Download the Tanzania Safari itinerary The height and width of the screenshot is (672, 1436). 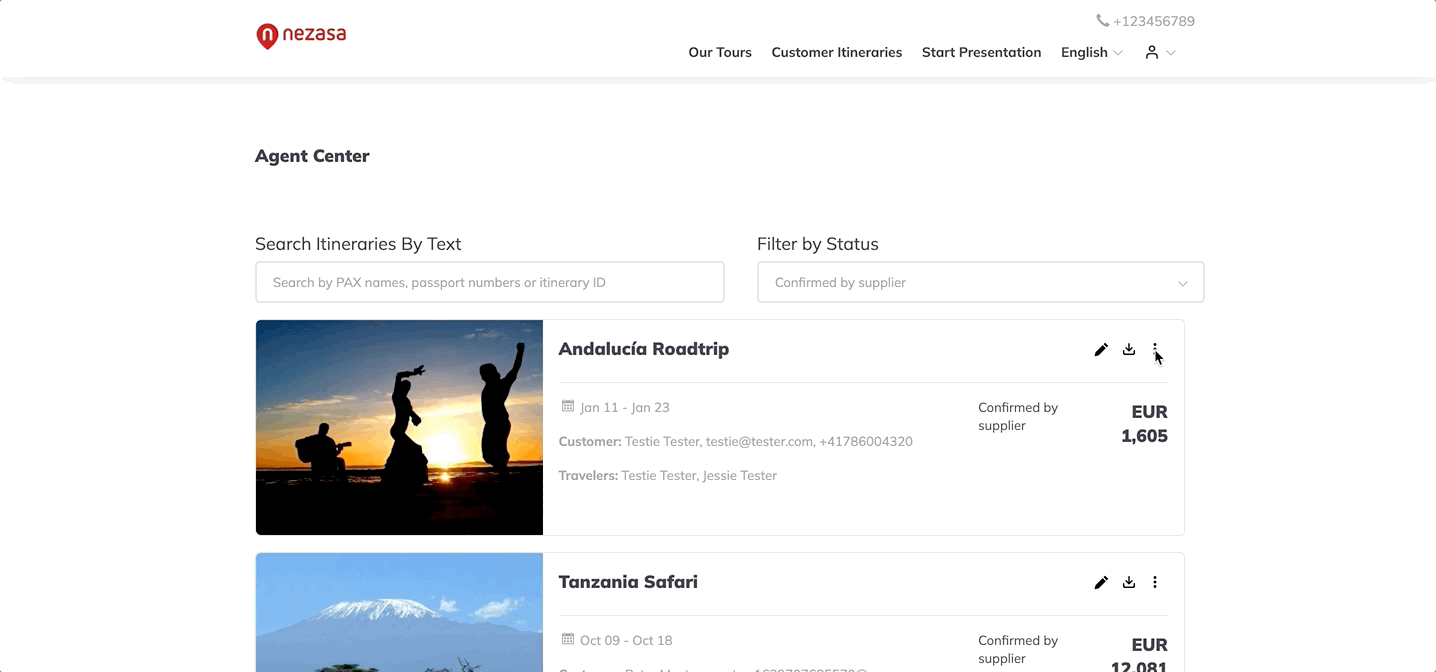click(x=1129, y=582)
